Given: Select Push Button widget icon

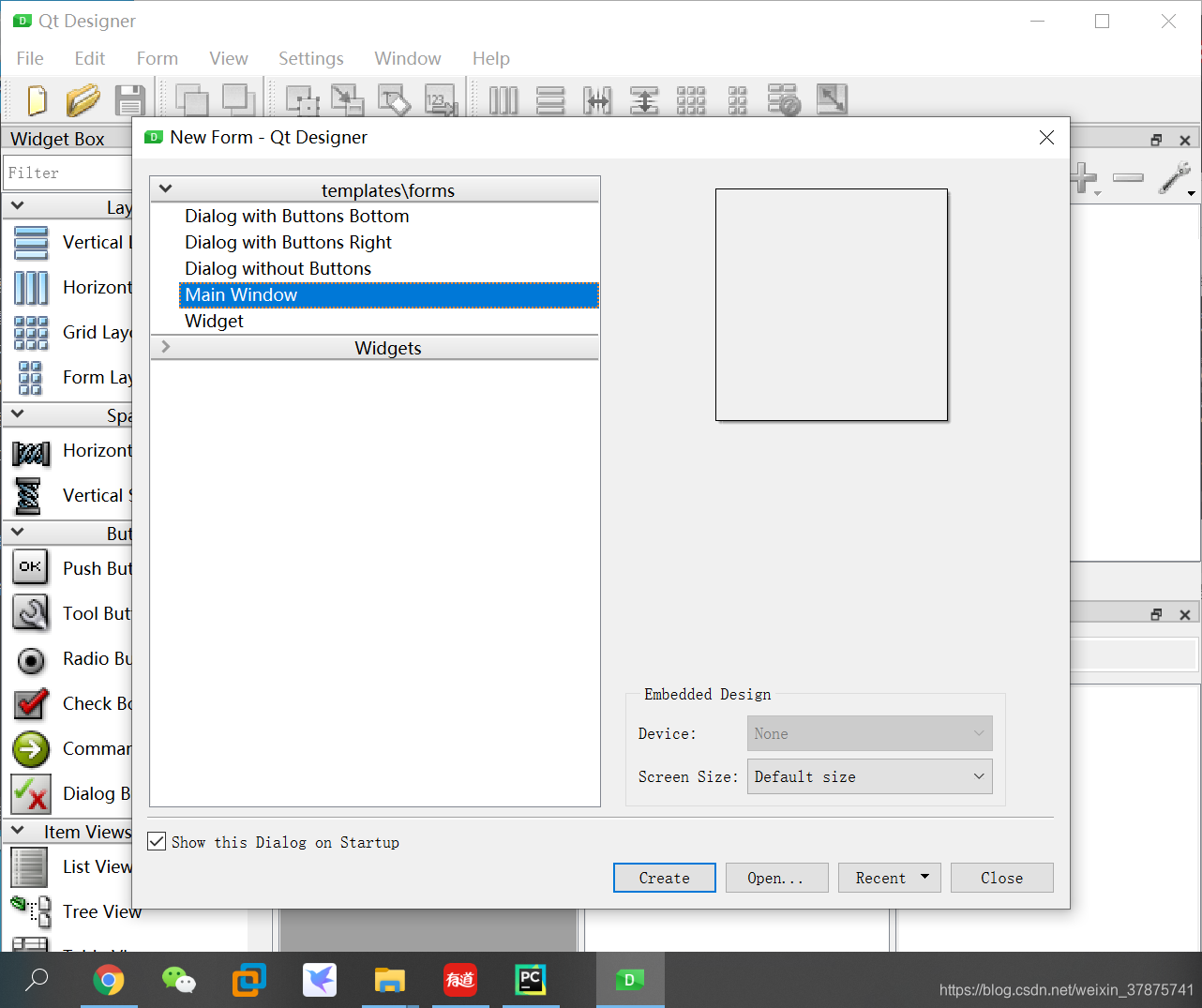Looking at the screenshot, I should (x=30, y=567).
